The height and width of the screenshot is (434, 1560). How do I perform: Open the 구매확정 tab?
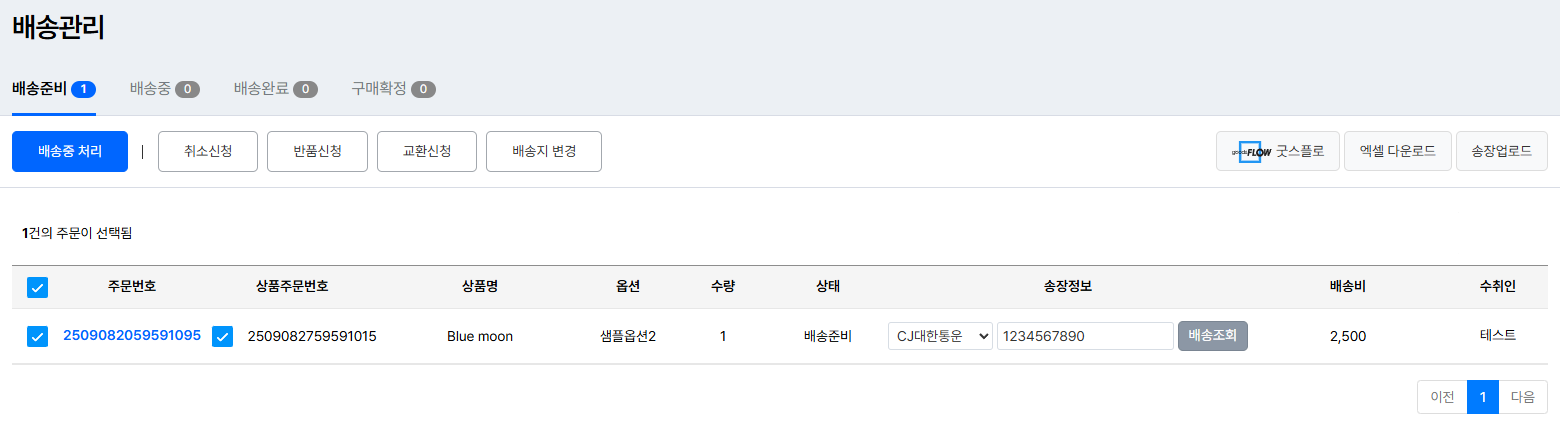393,89
